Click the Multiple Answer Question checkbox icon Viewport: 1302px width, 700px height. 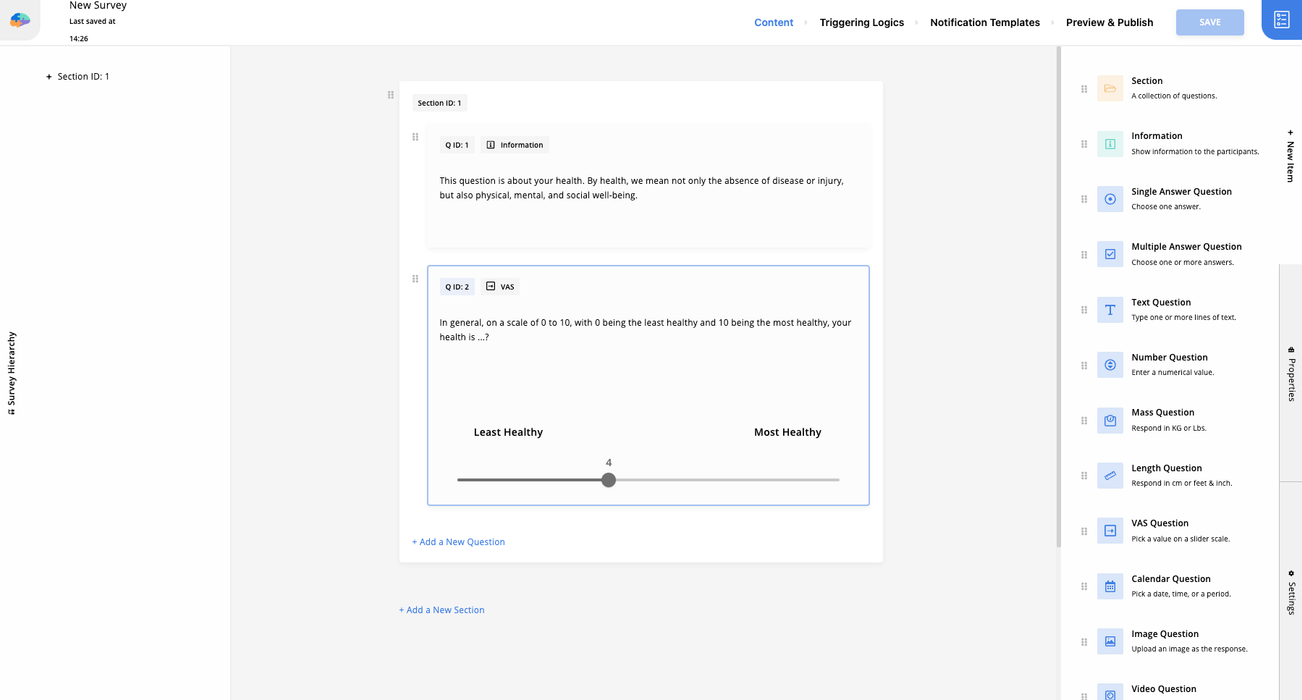[1109, 254]
